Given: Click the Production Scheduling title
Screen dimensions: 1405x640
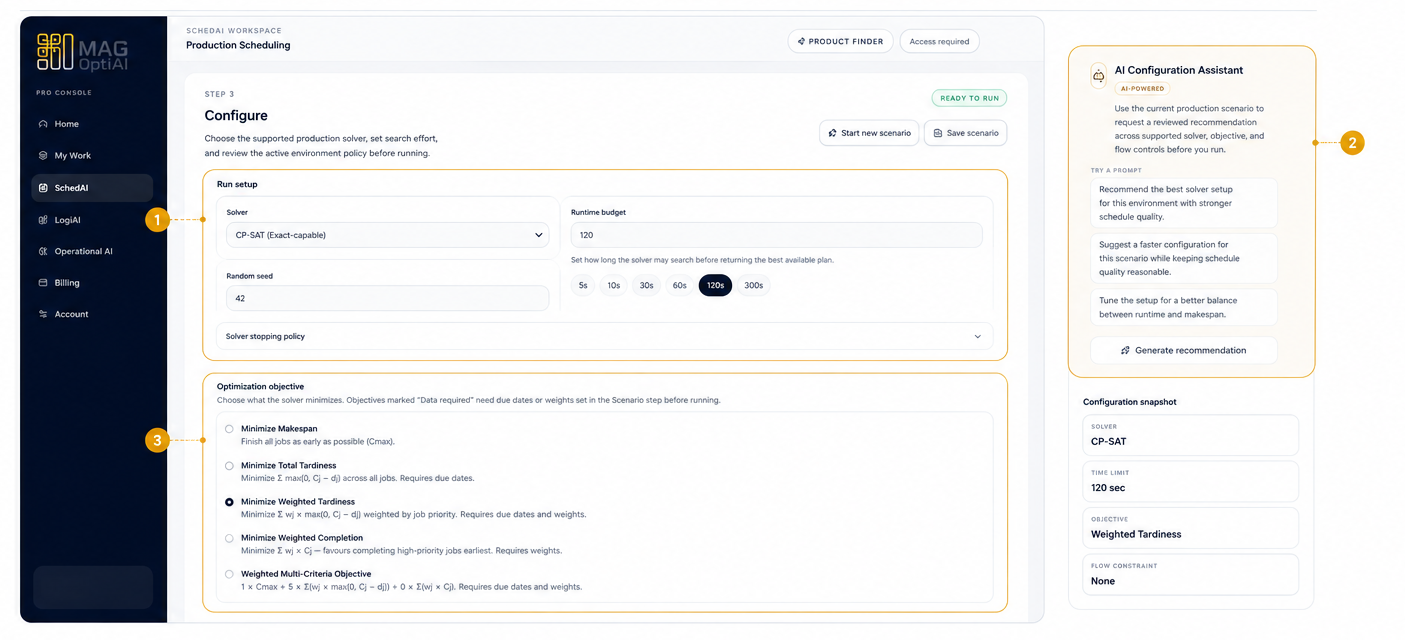Looking at the screenshot, I should point(238,45).
